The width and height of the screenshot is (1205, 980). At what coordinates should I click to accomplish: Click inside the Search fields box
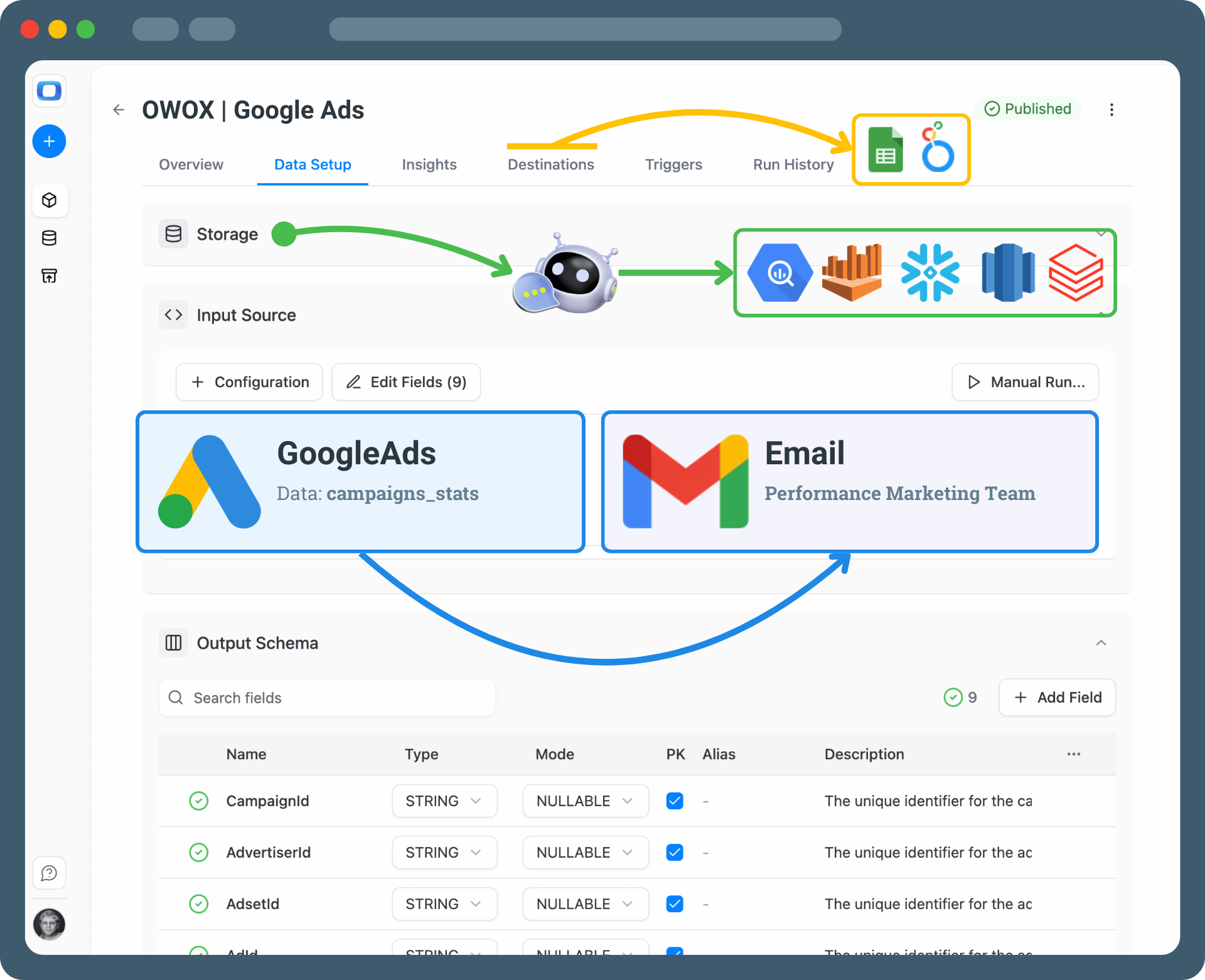click(326, 697)
